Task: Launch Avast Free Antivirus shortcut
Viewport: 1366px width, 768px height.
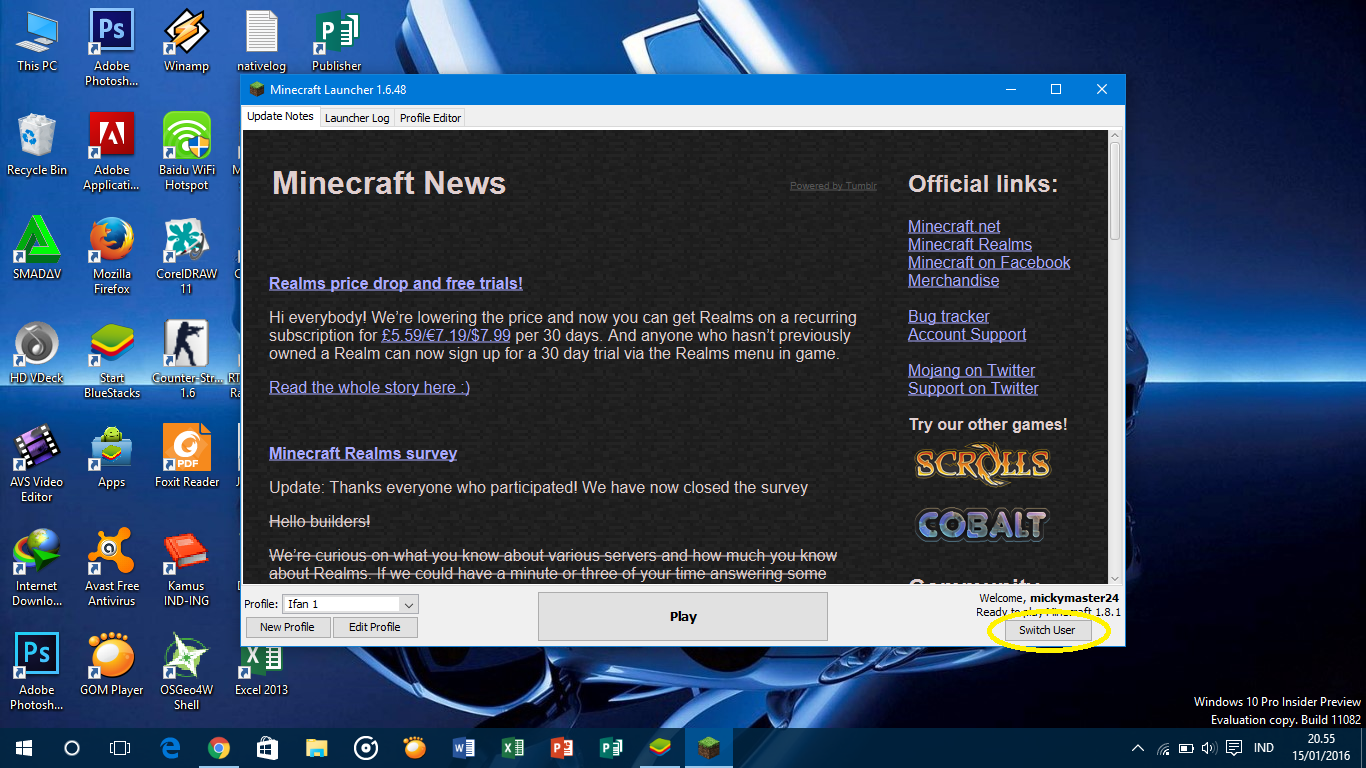Action: click(x=112, y=568)
